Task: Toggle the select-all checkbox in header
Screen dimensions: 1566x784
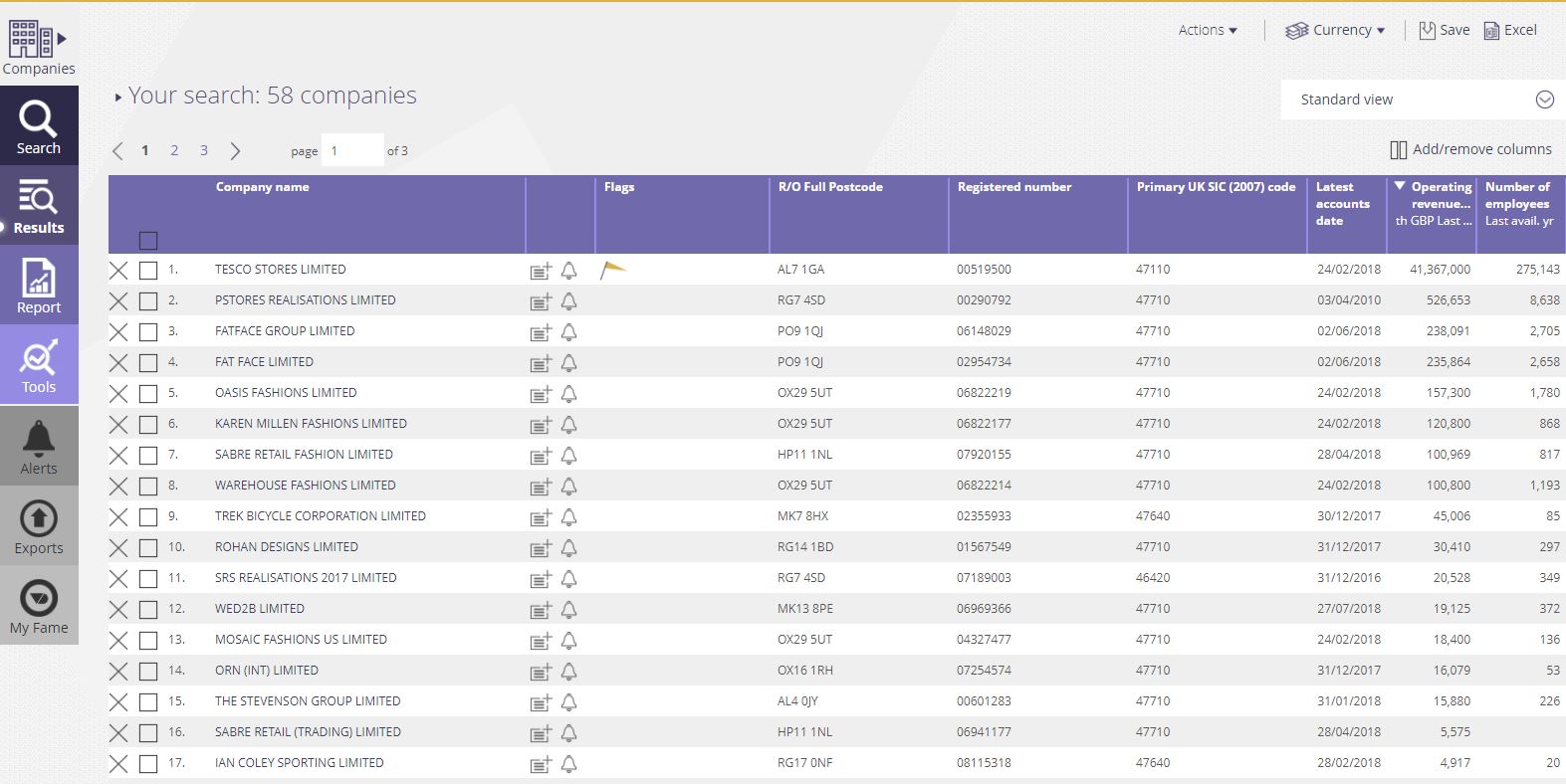Action: (148, 240)
